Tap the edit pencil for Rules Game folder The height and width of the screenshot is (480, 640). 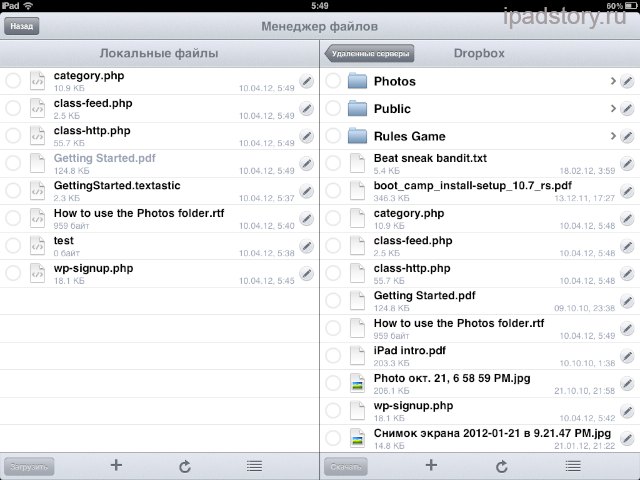pos(627,136)
